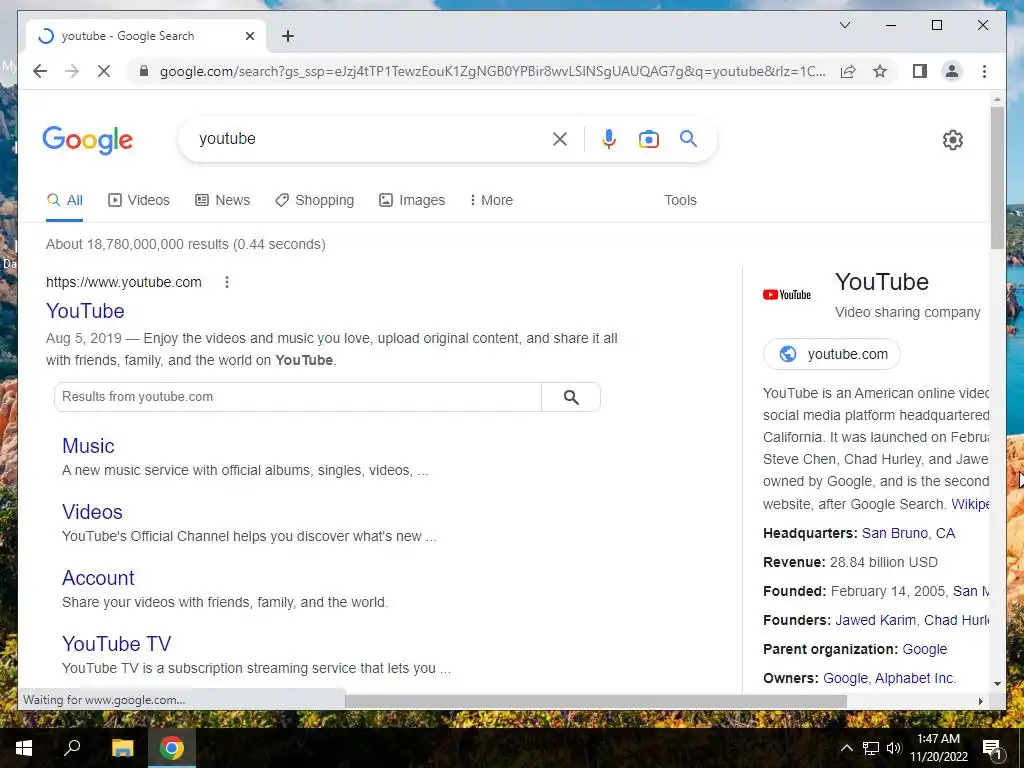
Task: Open Windows taskbar search
Action: pos(72,748)
